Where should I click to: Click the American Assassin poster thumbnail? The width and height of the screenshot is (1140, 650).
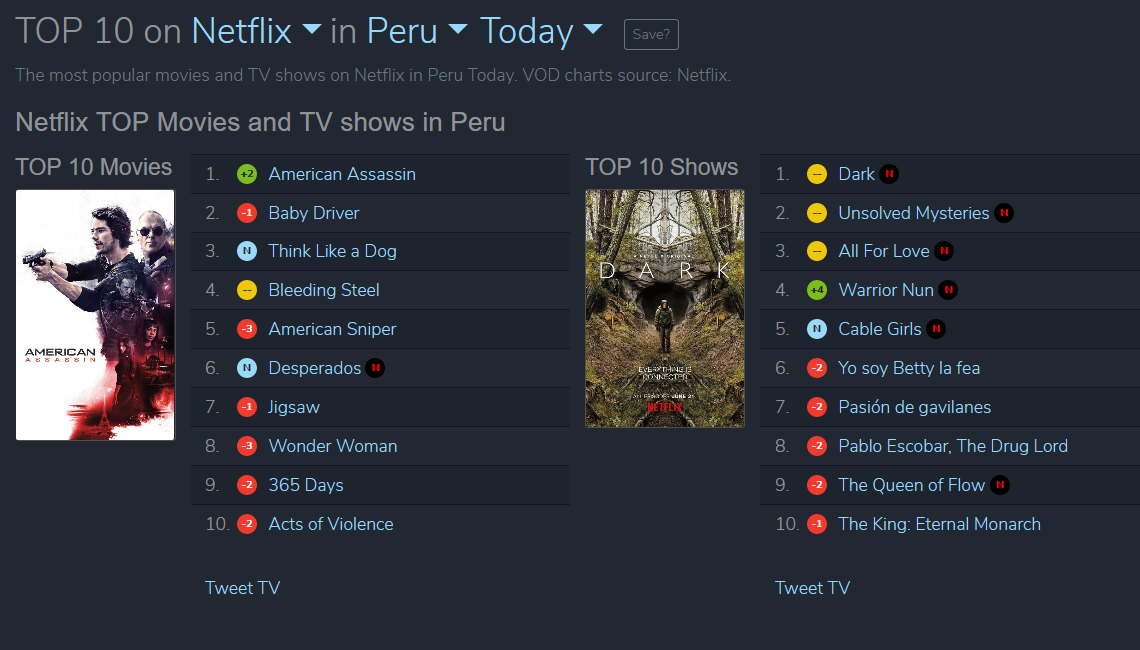[x=95, y=315]
